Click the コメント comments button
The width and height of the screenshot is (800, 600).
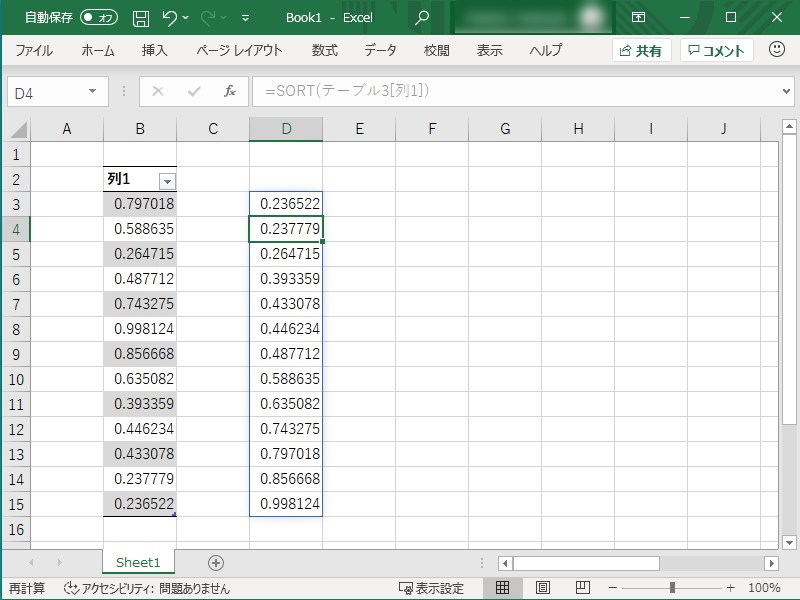(x=716, y=51)
